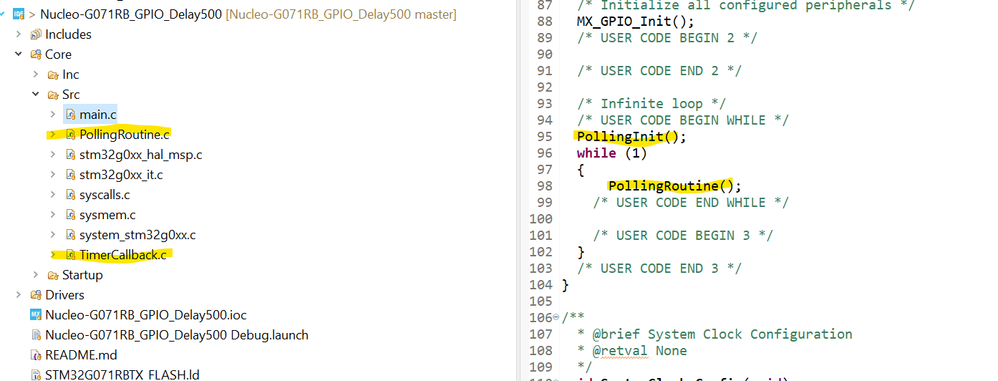Click the PollingRoutine.c file icon
The image size is (998, 381).
click(x=71, y=135)
